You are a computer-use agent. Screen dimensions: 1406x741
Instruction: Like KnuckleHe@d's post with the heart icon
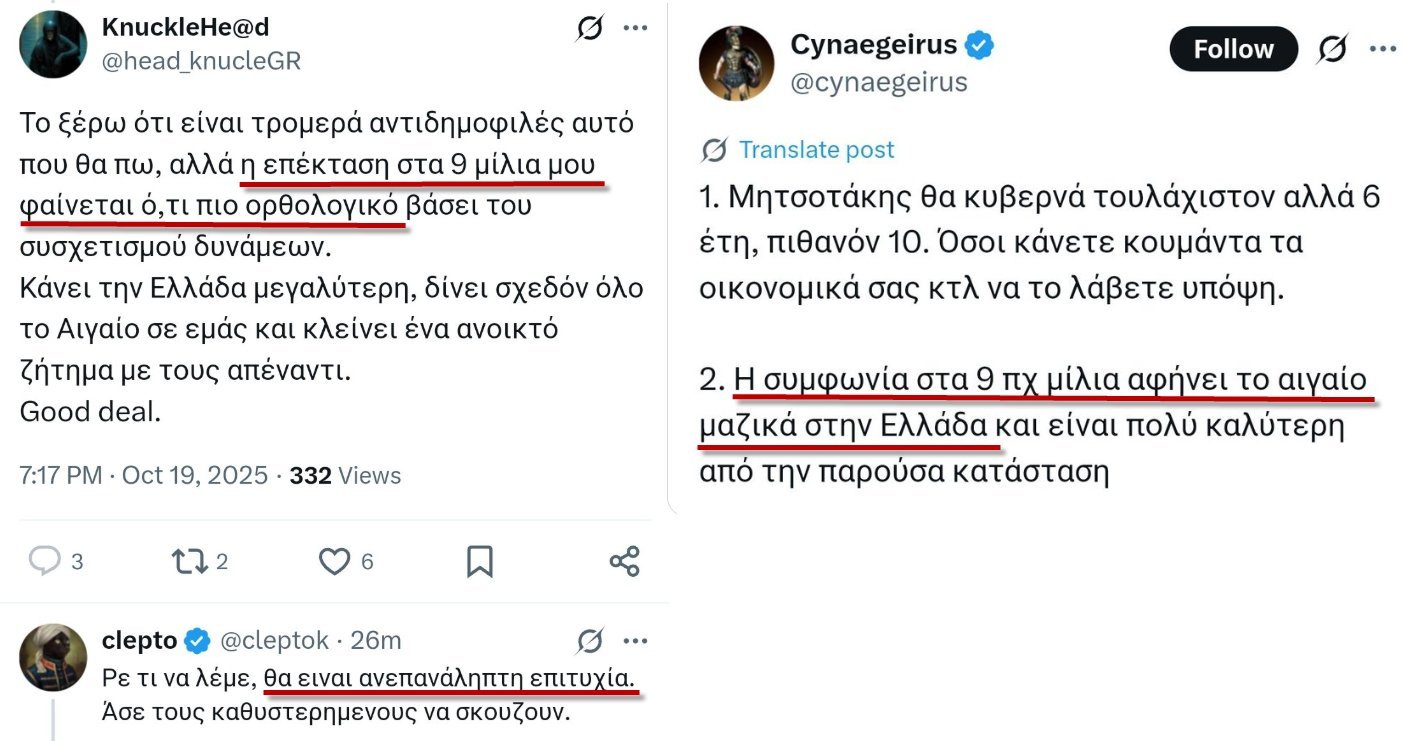tap(334, 562)
